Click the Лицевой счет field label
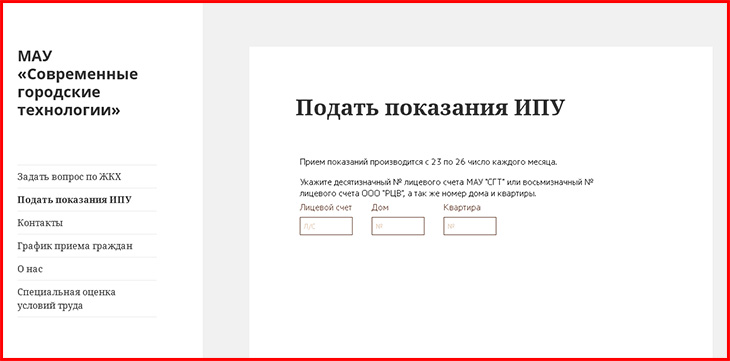The width and height of the screenshot is (730, 361). (x=325, y=208)
